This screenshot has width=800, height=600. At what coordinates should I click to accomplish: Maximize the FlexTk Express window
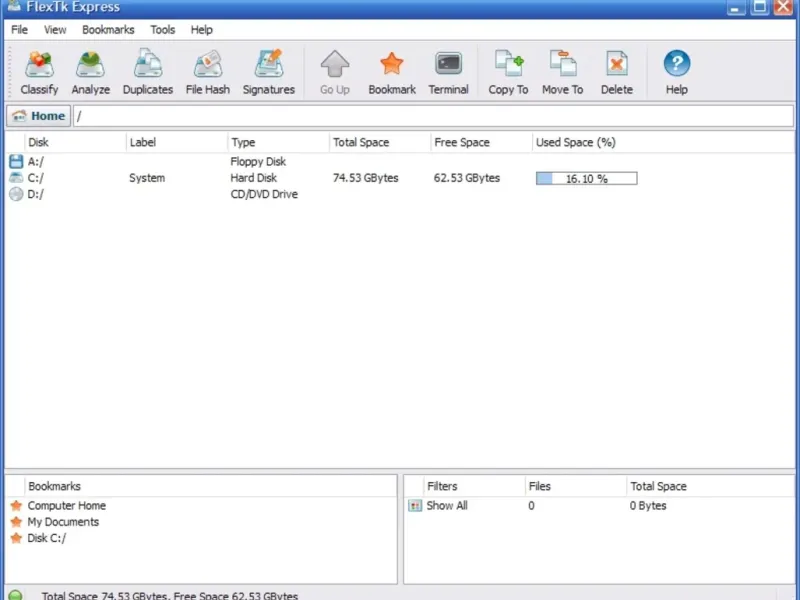tap(760, 7)
